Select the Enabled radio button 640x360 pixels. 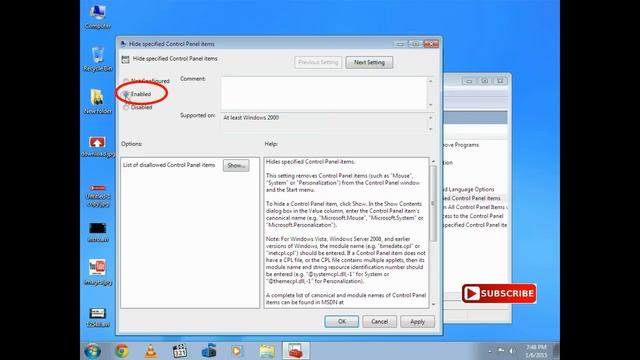point(126,94)
